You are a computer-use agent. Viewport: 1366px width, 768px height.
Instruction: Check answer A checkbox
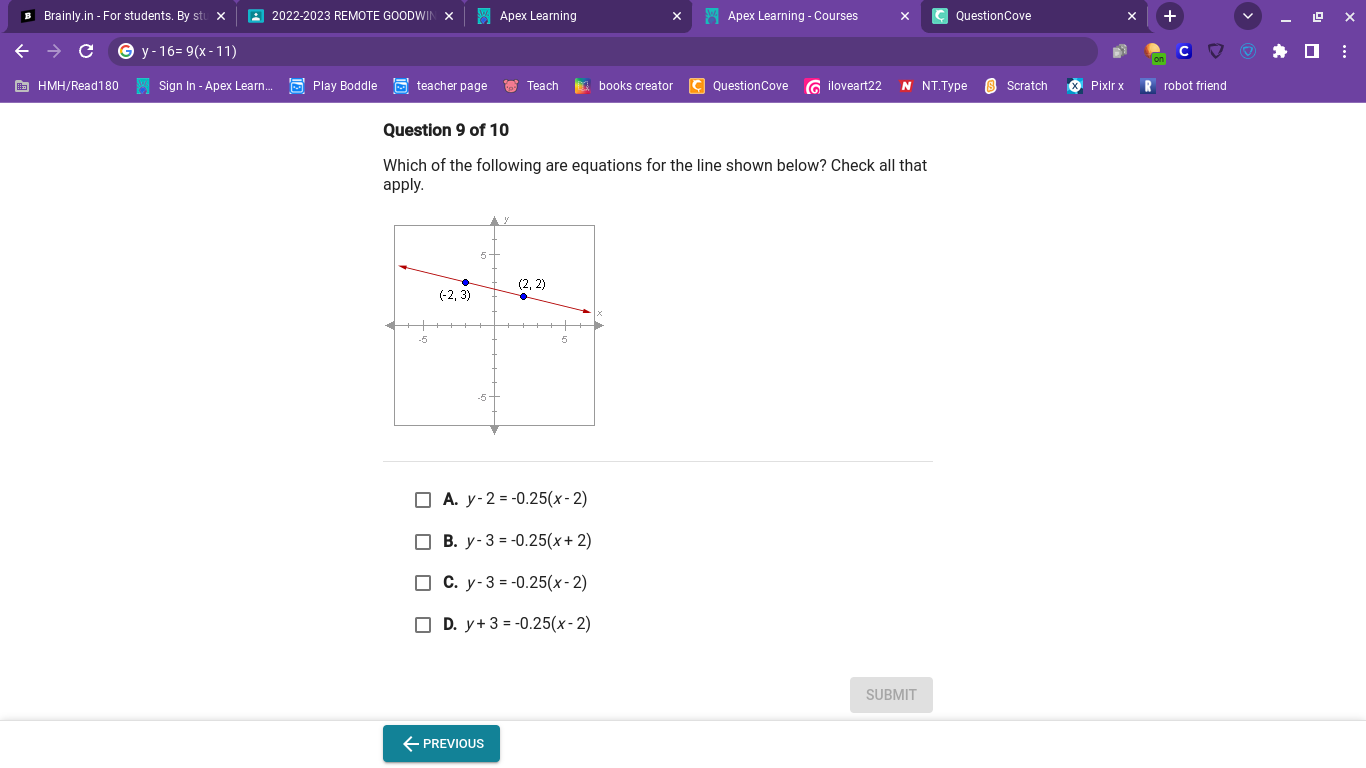tap(423, 500)
